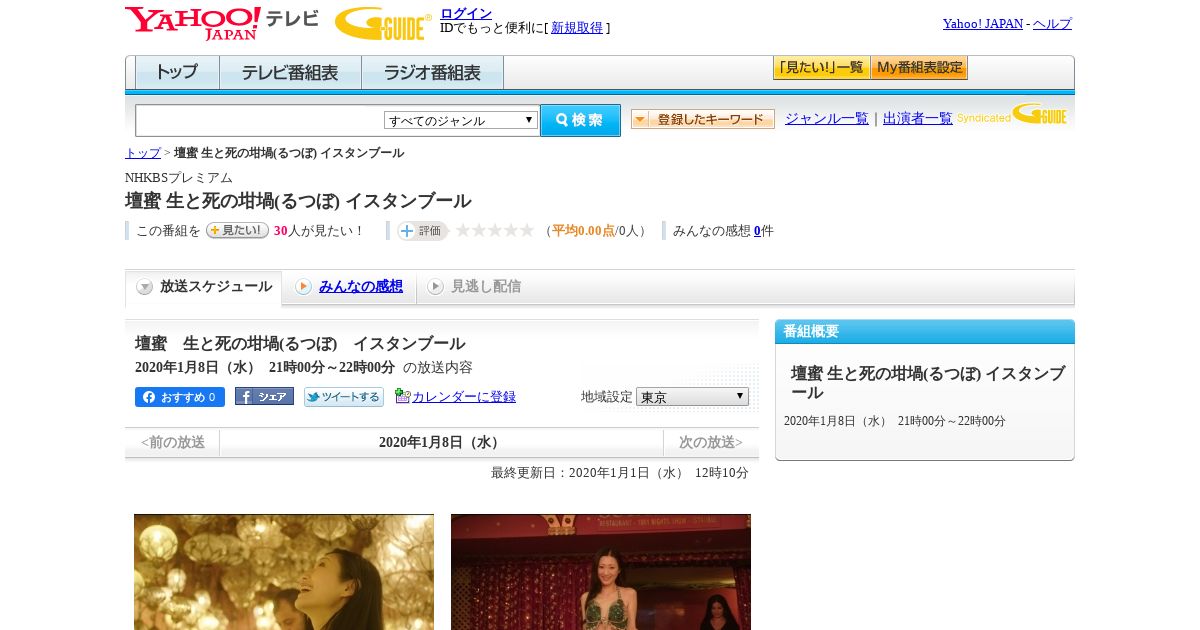1200x630 pixels.
Task: Click the みんなの感想 0件 count link
Action: 757,231
